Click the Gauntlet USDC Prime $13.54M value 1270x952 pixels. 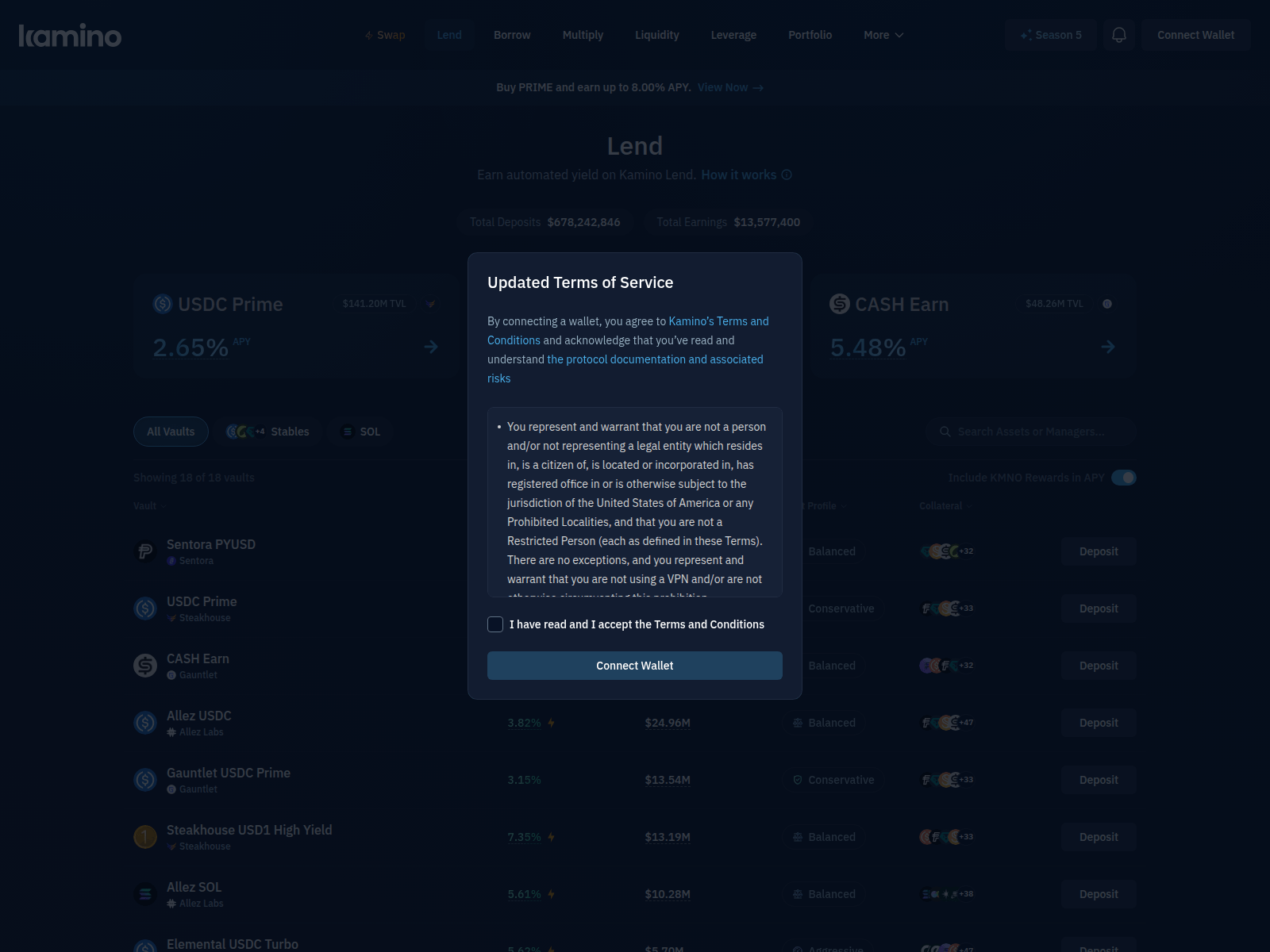pos(668,780)
